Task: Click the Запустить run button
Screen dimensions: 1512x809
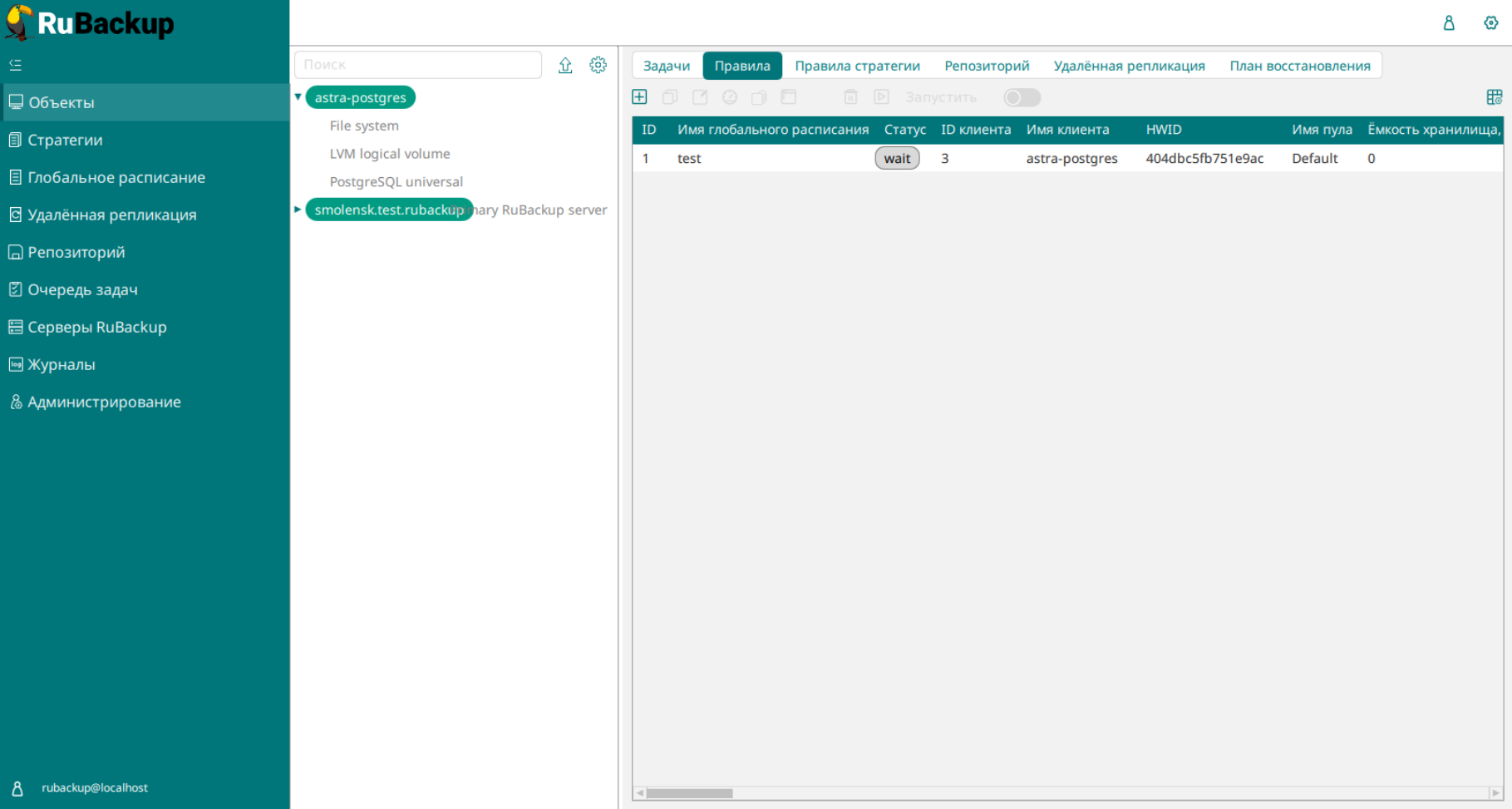Action: pyautogui.click(x=940, y=97)
